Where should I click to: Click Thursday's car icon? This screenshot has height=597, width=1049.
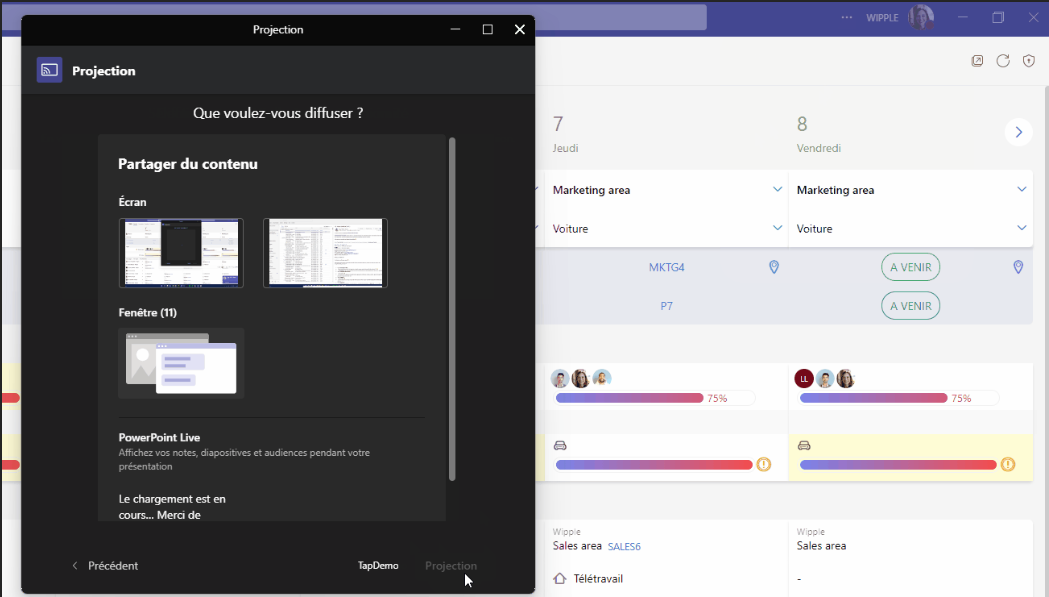pos(560,445)
